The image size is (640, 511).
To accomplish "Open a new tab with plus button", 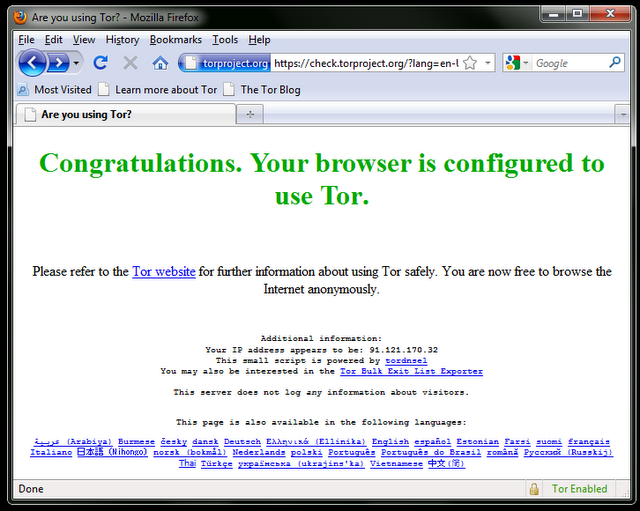I will 249,115.
